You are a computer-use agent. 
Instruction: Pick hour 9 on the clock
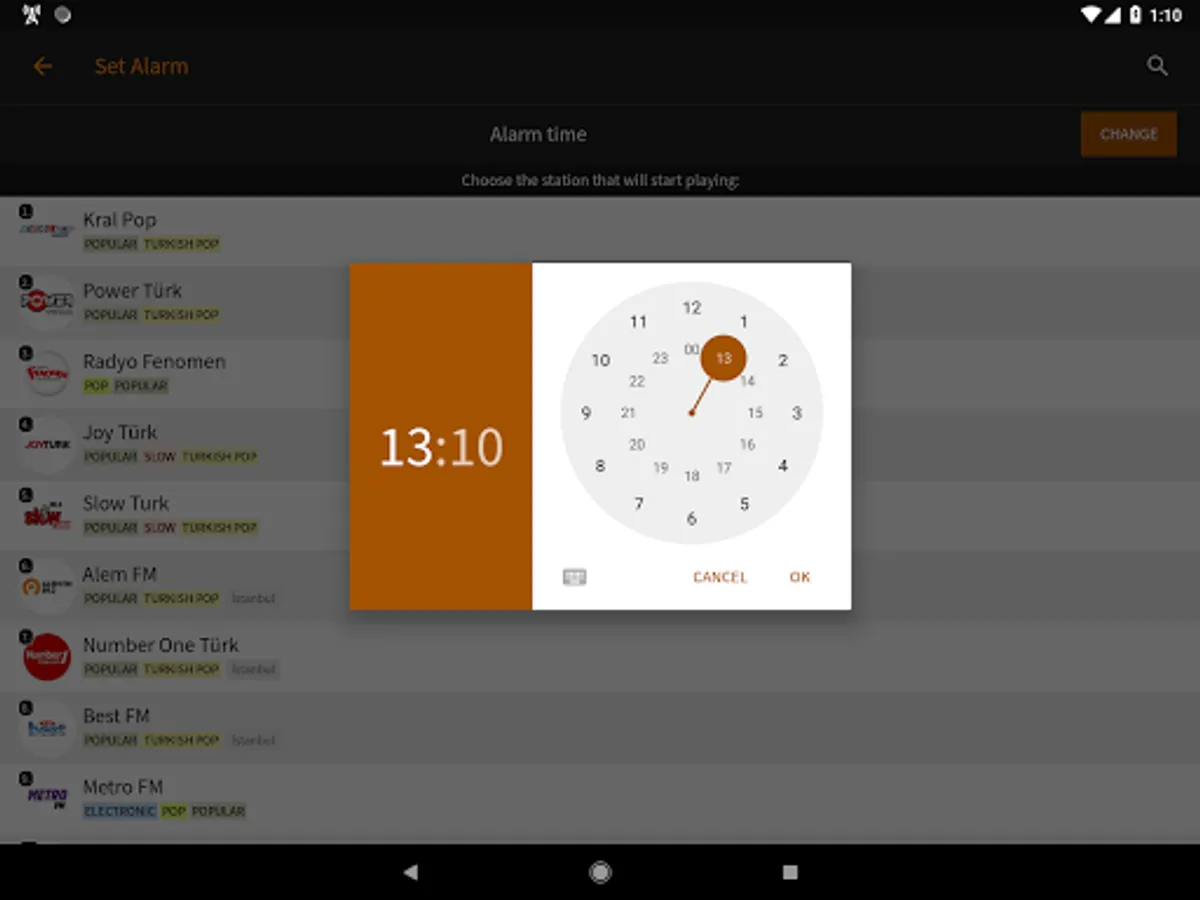coord(586,413)
